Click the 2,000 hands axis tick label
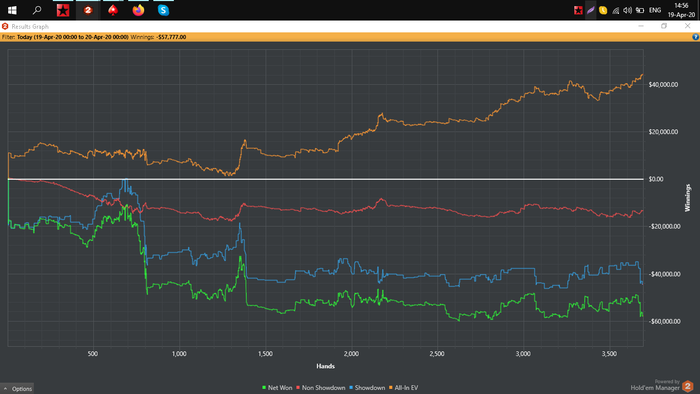Screen dimensions: 700x394 pyautogui.click(x=351, y=354)
